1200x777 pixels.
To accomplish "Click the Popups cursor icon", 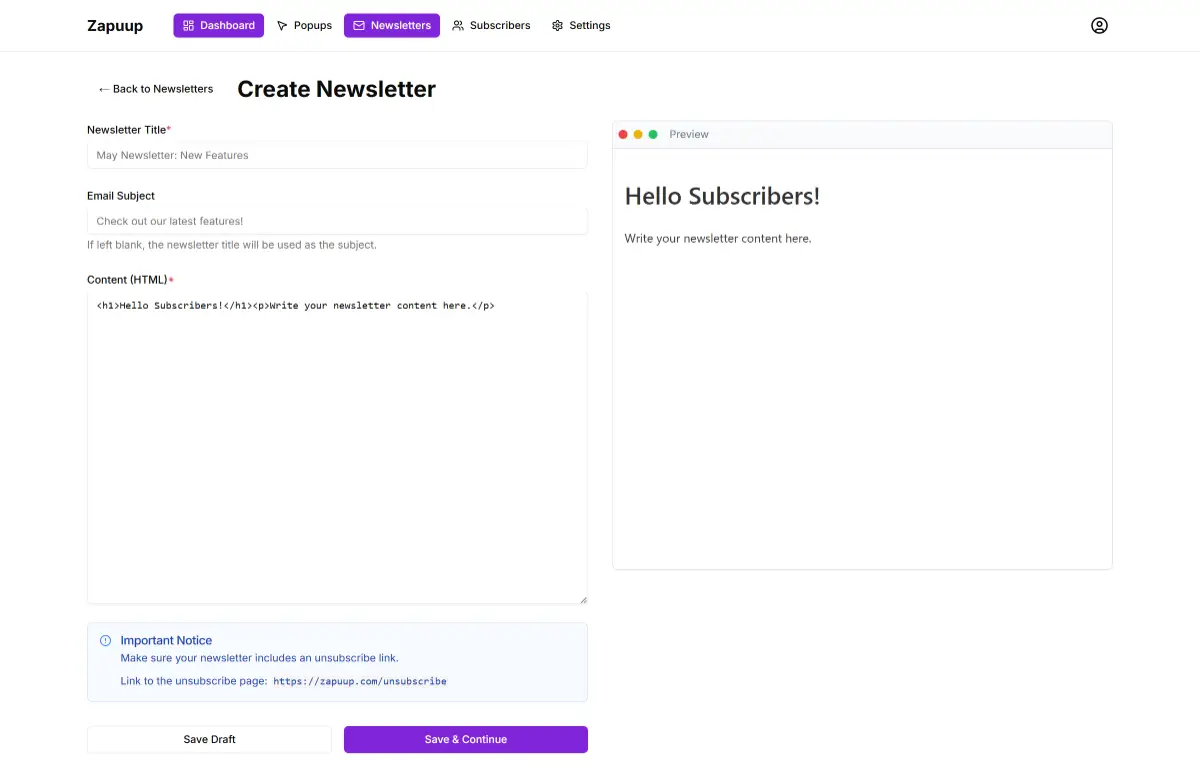I will (x=282, y=25).
